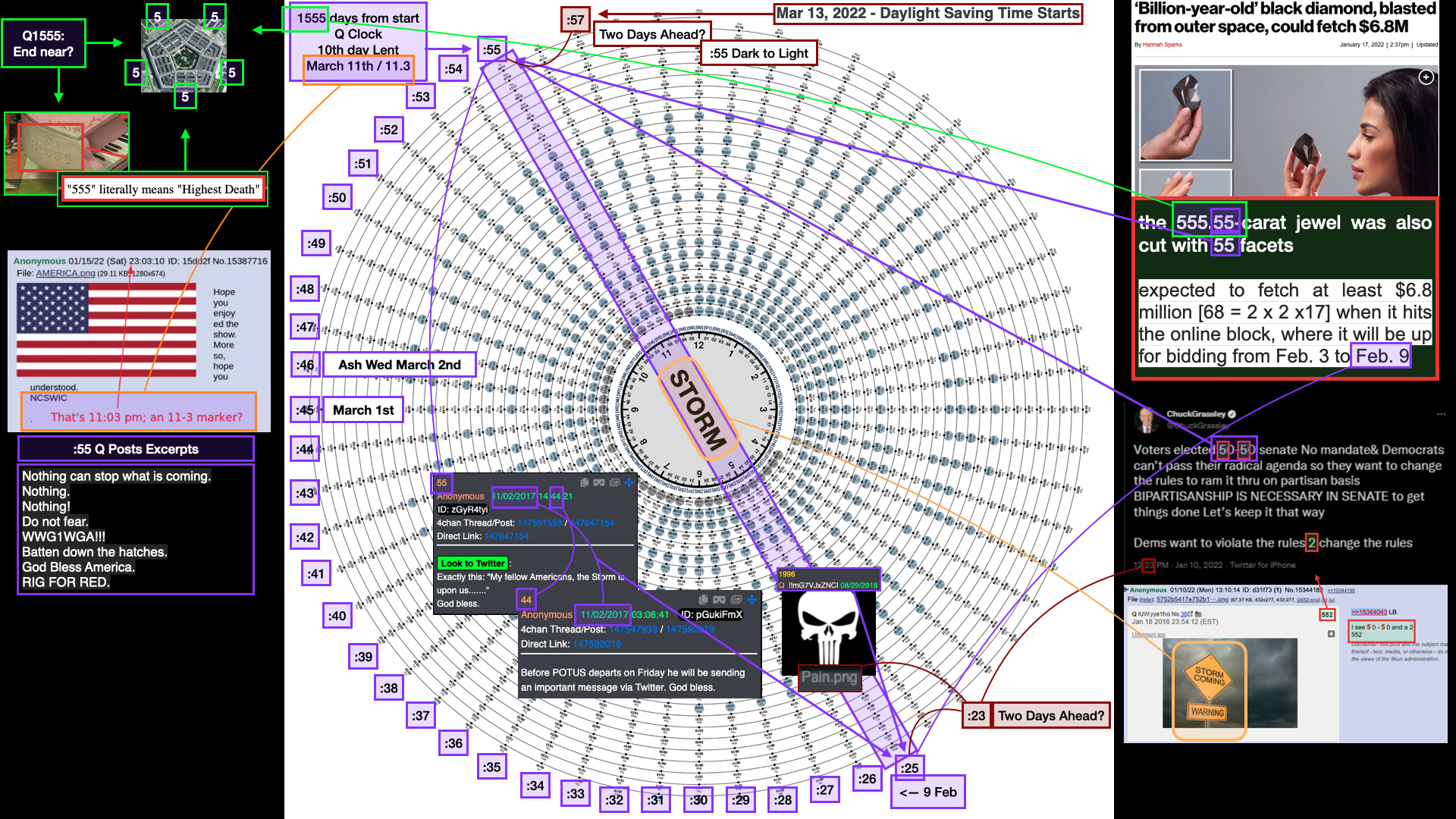This screenshot has height=819, width=1456.
Task: Click the copy icon on post 44
Action: click(704, 599)
